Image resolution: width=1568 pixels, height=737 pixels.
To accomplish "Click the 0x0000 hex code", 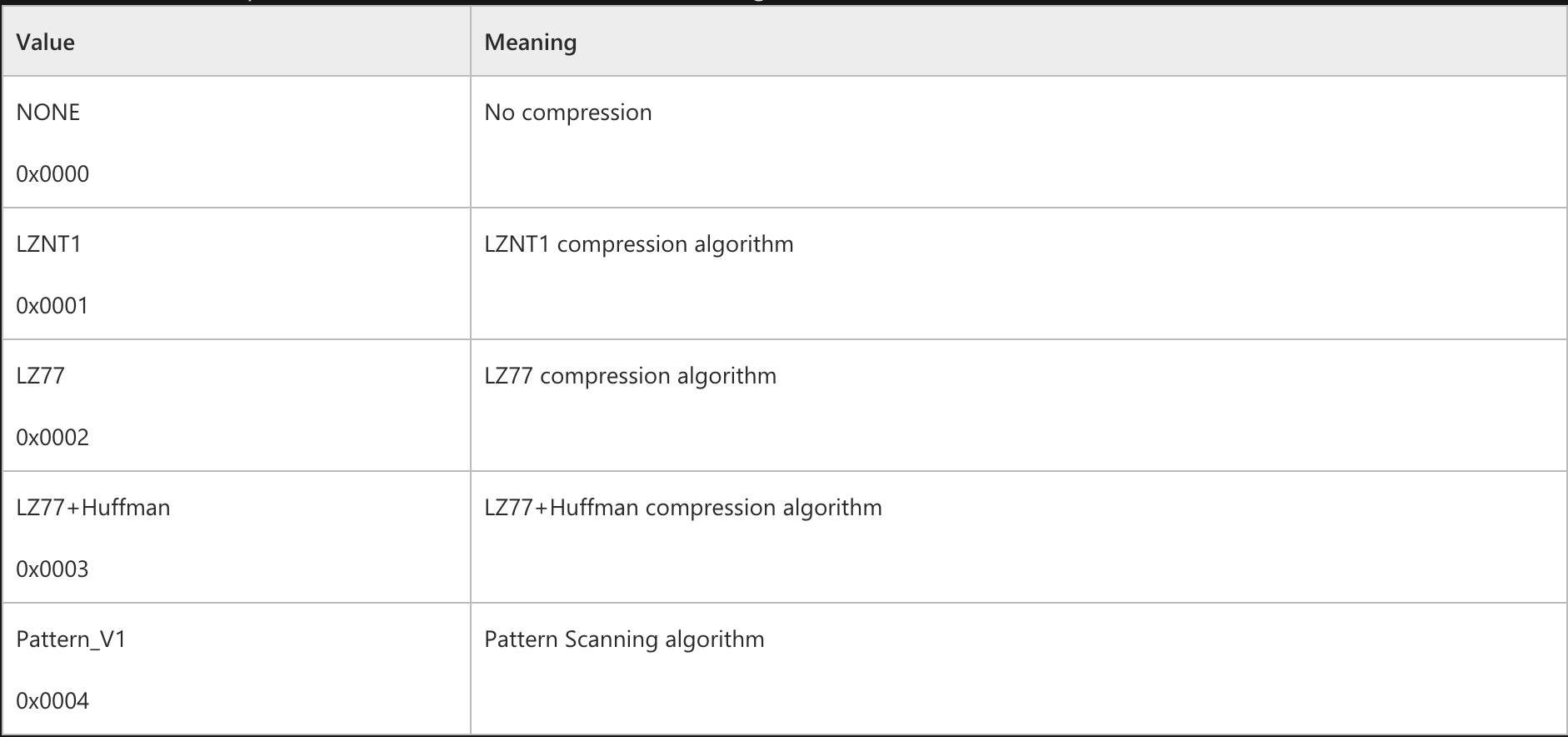I will pyautogui.click(x=52, y=174).
